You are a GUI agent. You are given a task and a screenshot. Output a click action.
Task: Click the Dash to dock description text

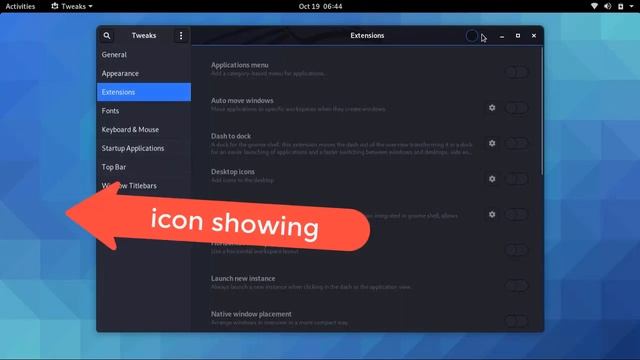click(342, 148)
